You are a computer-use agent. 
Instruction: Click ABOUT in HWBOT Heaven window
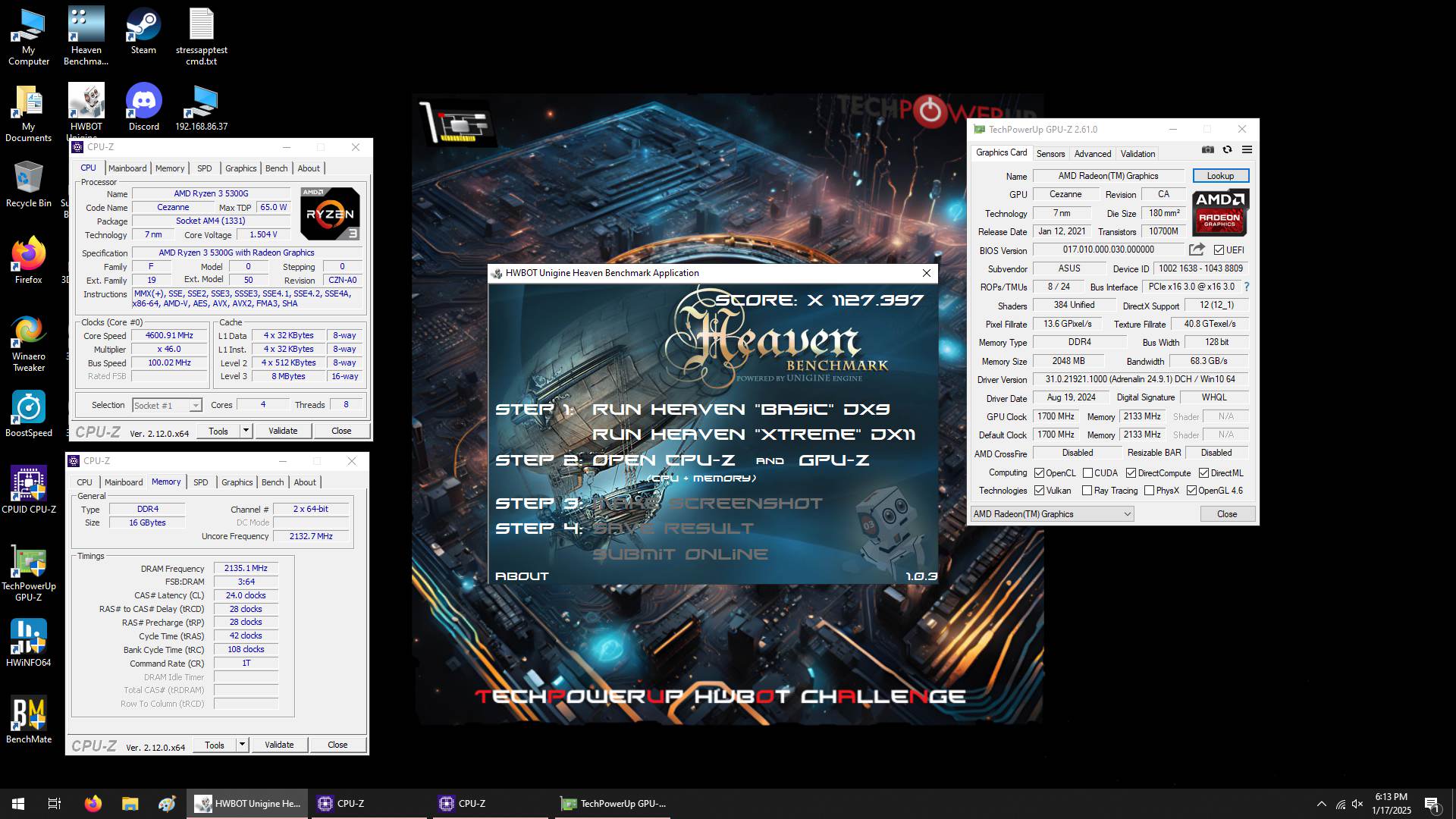[x=522, y=576]
